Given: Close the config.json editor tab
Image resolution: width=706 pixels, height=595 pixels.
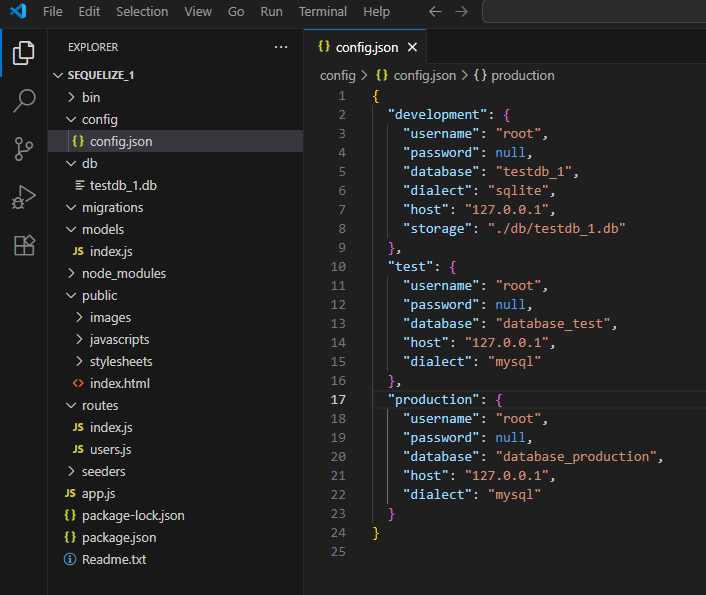Looking at the screenshot, I should (x=412, y=47).
